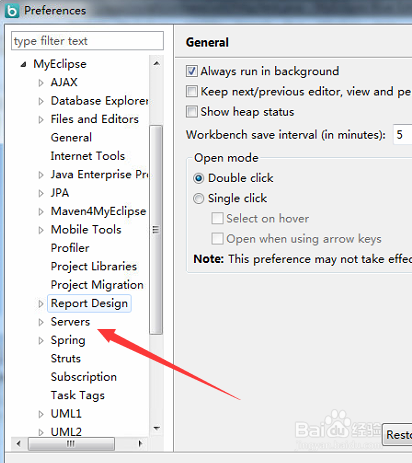Expand the JPA node arrow

[41, 193]
